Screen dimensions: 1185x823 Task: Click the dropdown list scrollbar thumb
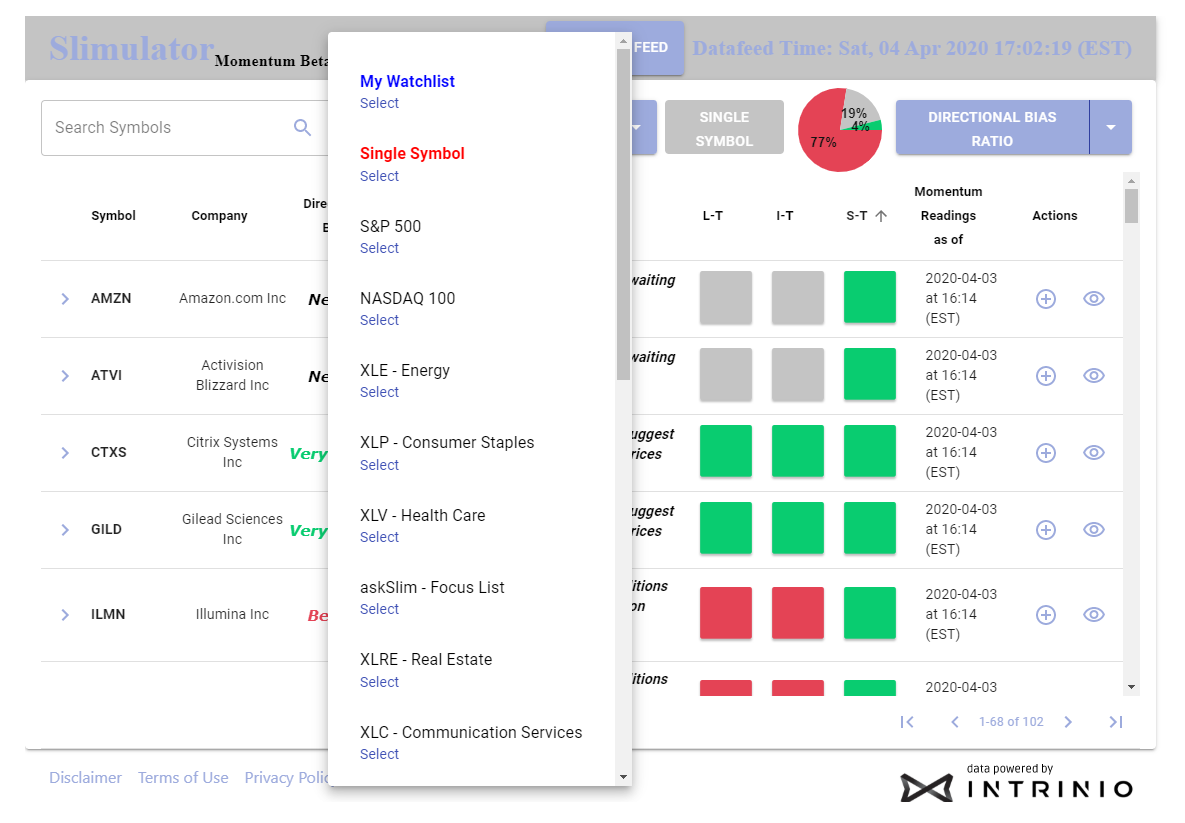(x=623, y=215)
